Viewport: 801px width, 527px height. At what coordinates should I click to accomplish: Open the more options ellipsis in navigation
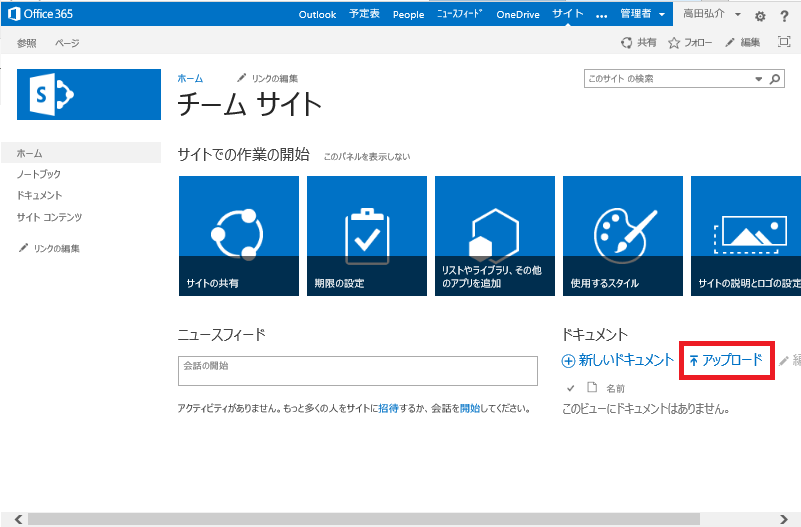(601, 15)
